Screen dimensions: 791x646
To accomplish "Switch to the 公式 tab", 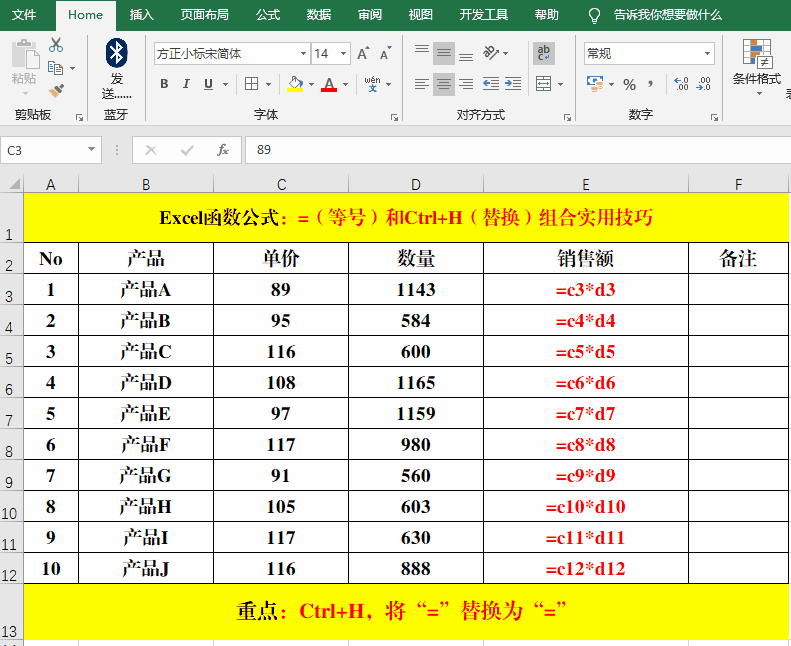I will pyautogui.click(x=268, y=15).
